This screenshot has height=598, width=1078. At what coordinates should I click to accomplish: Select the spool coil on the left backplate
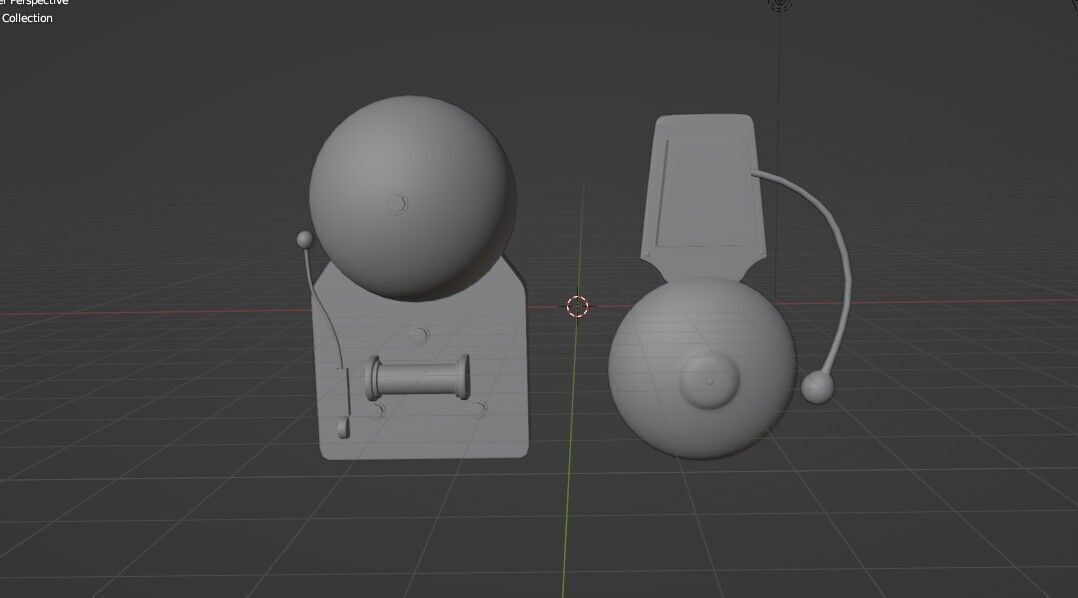coord(418,378)
